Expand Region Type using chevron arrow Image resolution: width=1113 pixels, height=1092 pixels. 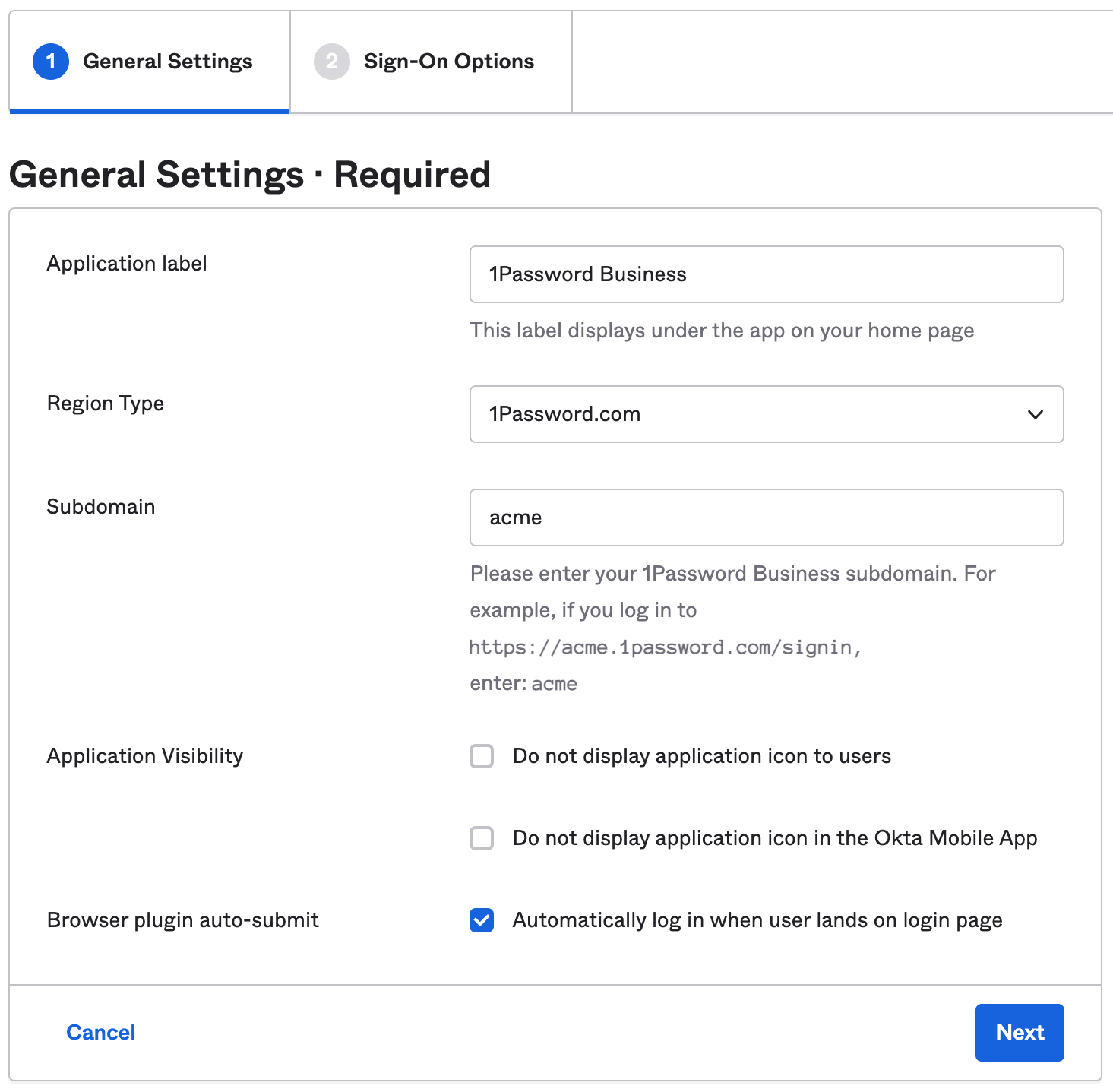pos(1035,414)
